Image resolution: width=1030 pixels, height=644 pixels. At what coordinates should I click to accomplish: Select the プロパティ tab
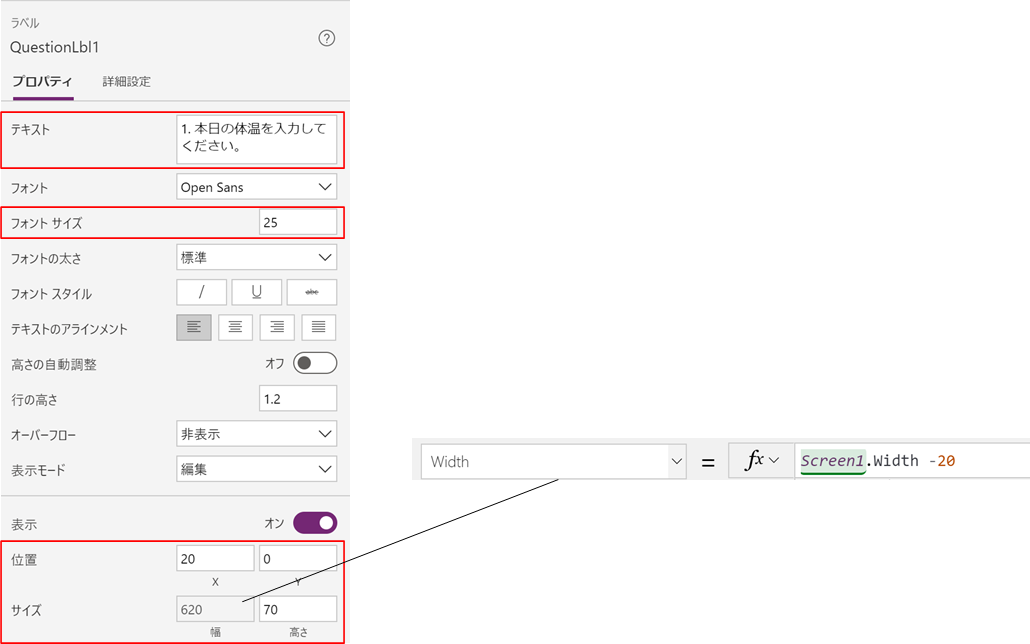click(x=41, y=81)
